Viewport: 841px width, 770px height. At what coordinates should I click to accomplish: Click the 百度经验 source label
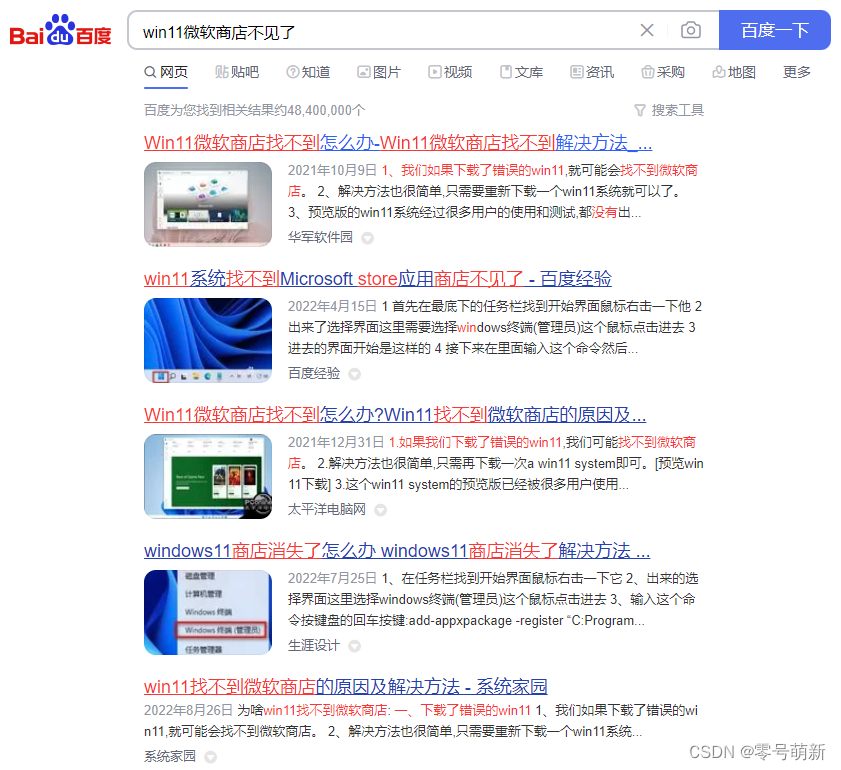[x=314, y=373]
